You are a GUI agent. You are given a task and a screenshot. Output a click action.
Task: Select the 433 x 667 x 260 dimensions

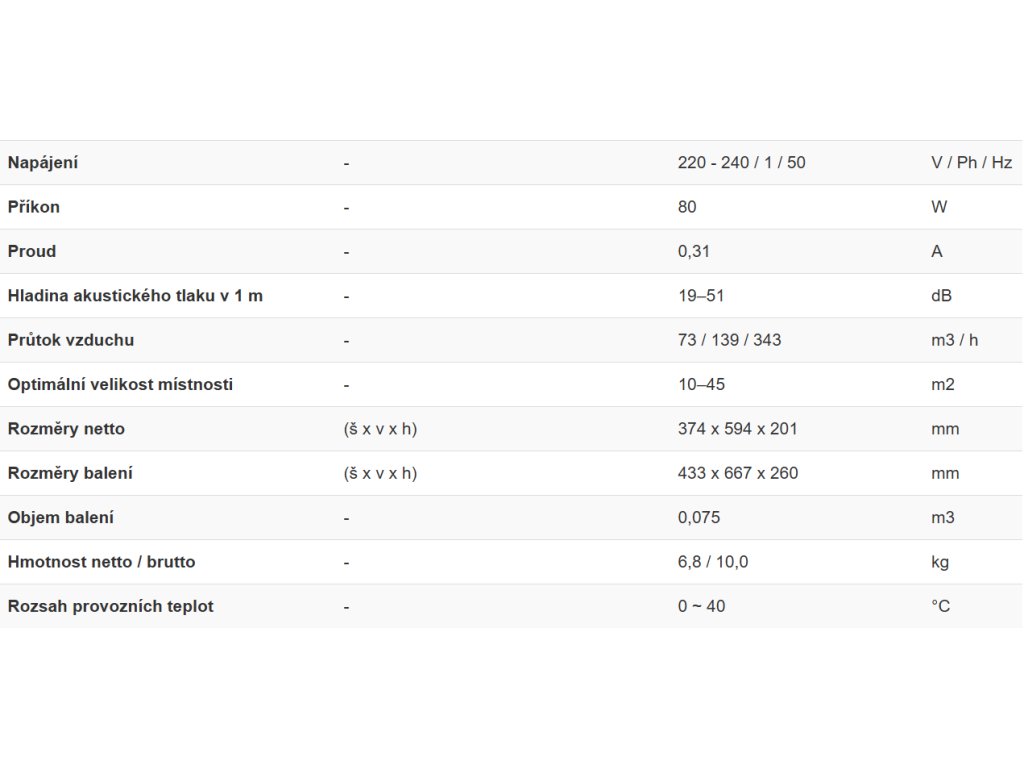coord(737,473)
